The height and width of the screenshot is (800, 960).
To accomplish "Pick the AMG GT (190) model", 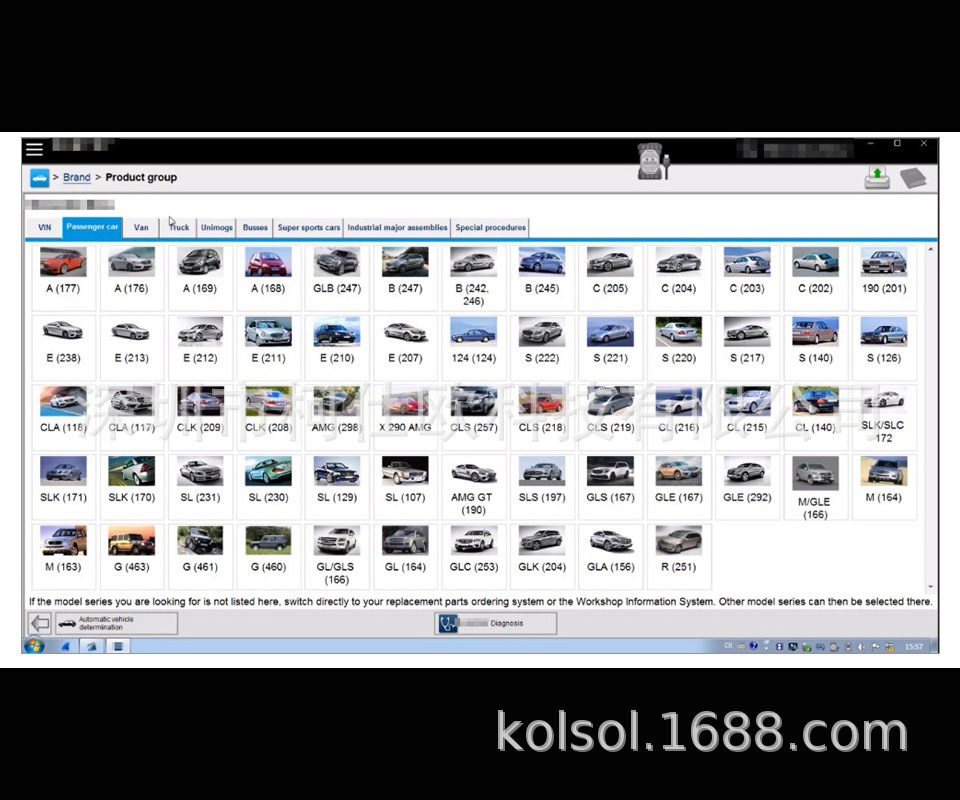I will (x=473, y=487).
